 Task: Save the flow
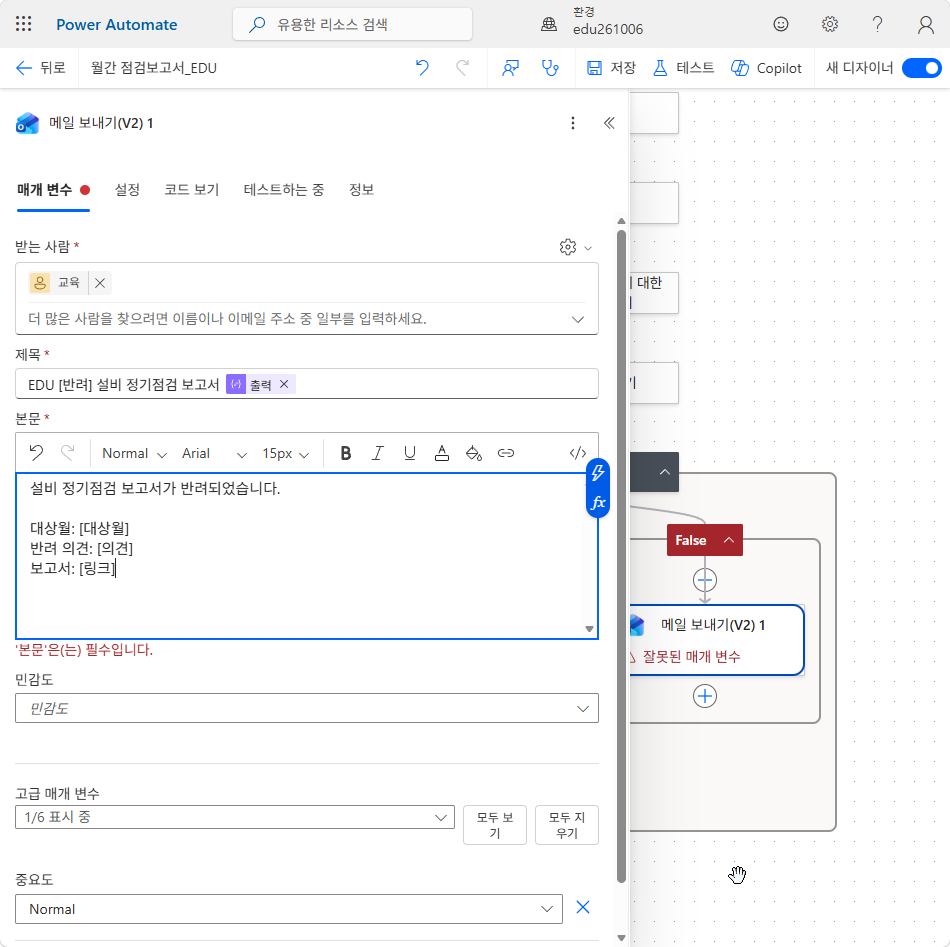[x=611, y=68]
